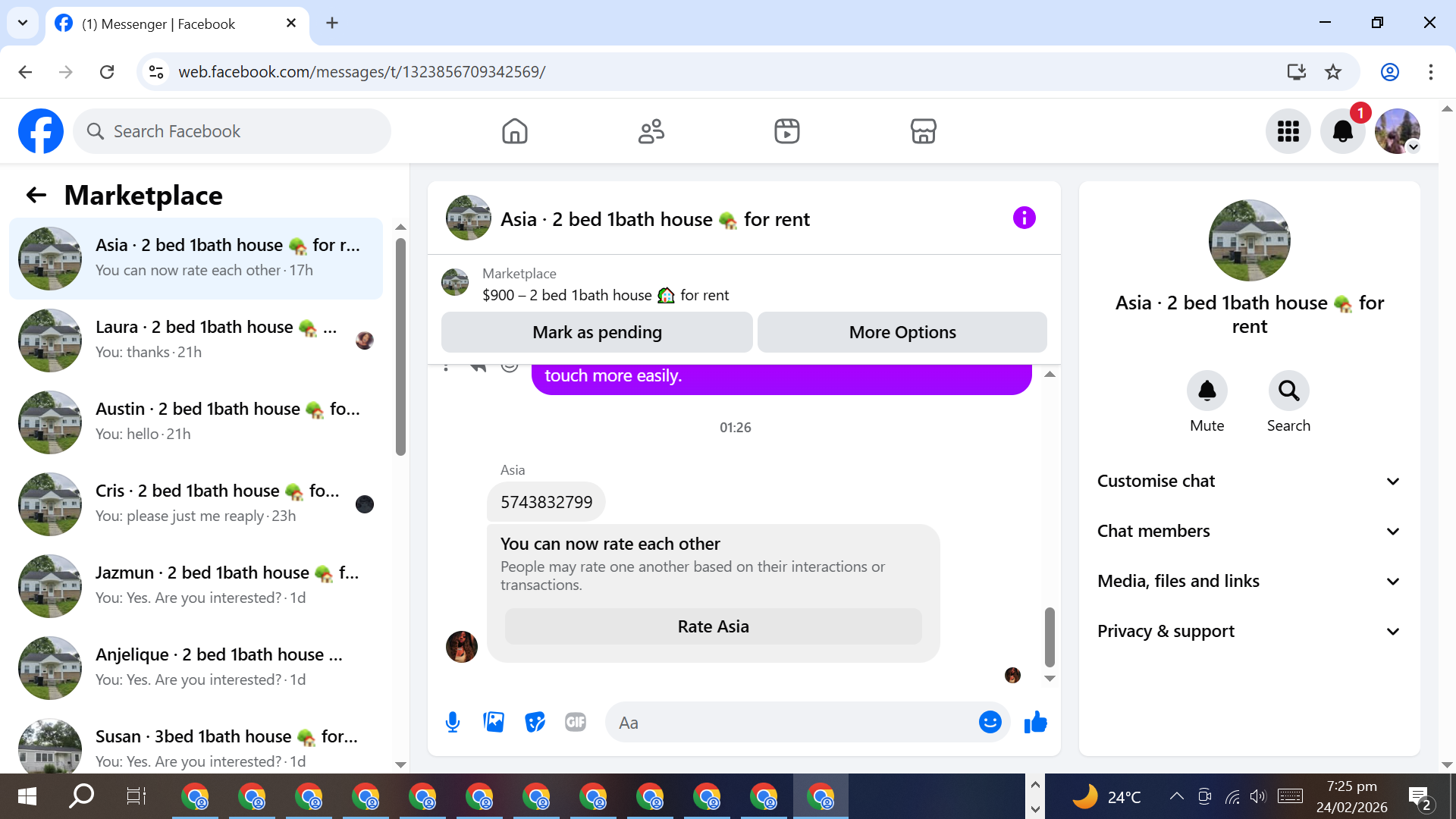1456x819 pixels.
Task: Open the GIF picker
Action: pos(576,722)
